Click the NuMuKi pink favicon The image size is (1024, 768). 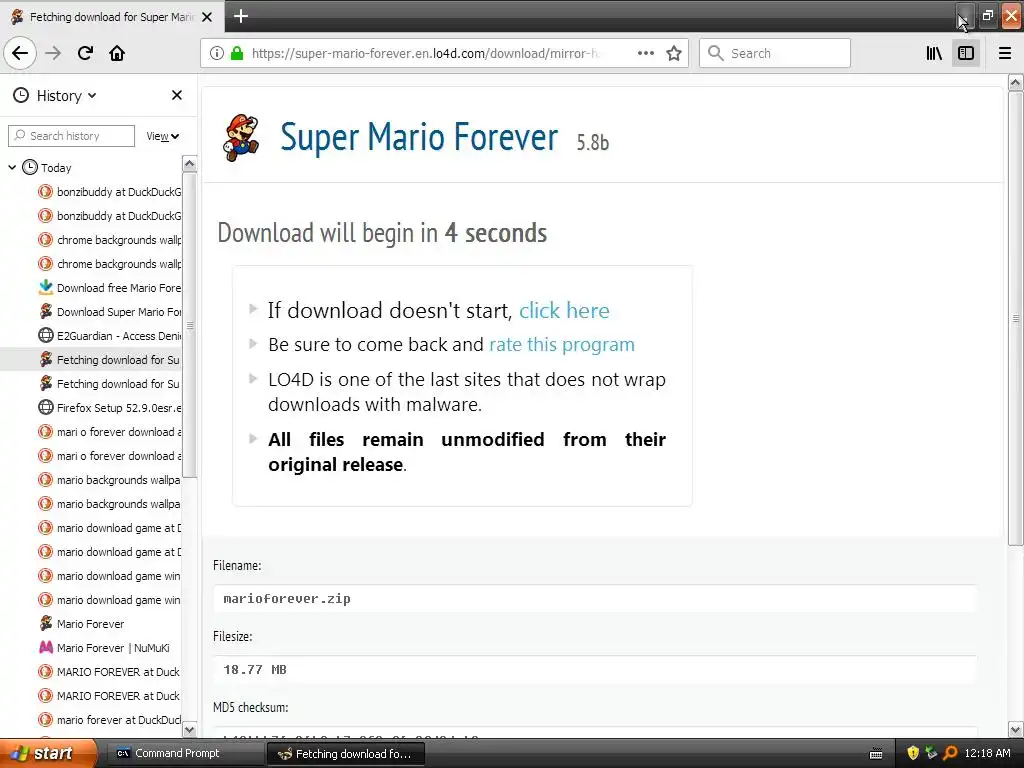pyautogui.click(x=46, y=648)
